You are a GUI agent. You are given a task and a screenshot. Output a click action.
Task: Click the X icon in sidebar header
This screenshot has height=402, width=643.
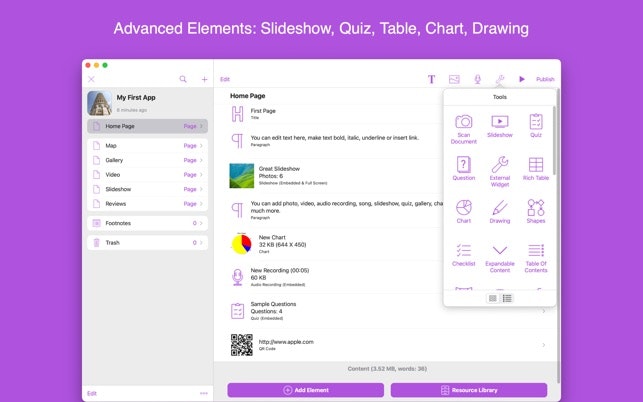coord(91,79)
